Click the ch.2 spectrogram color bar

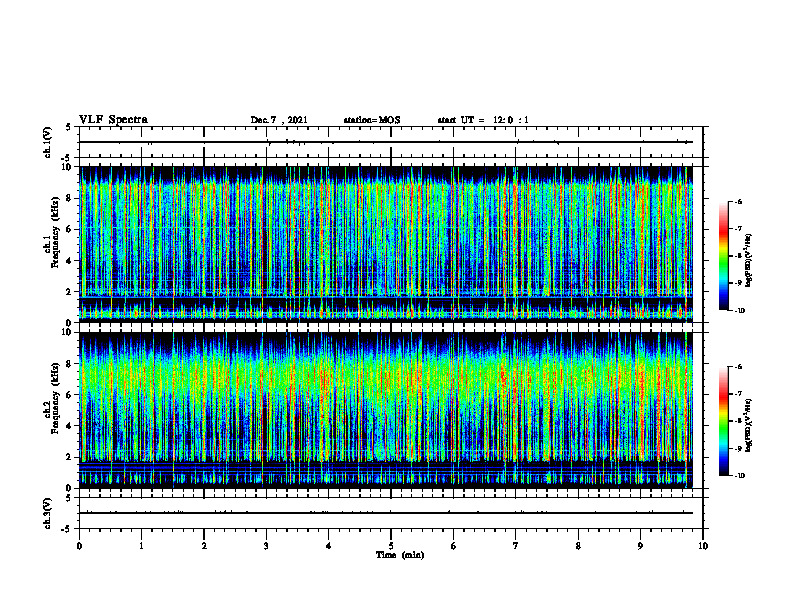pyautogui.click(x=723, y=421)
